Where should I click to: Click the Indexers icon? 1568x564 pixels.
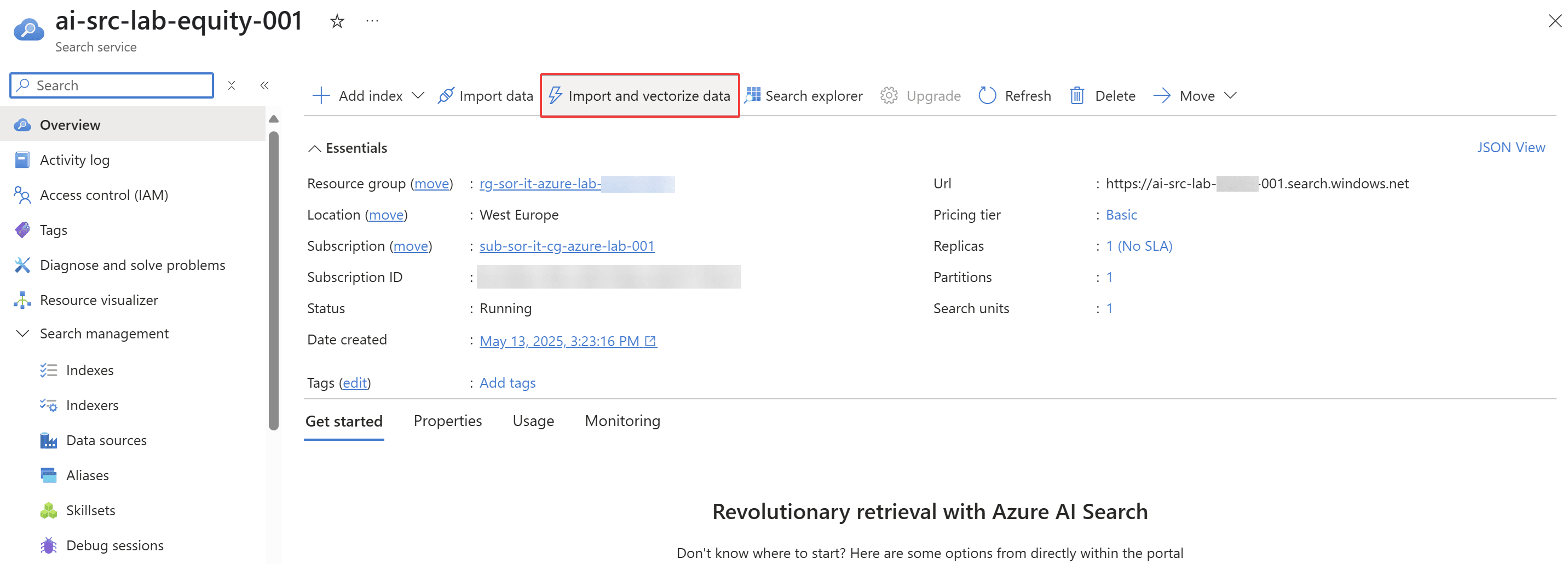coord(49,405)
